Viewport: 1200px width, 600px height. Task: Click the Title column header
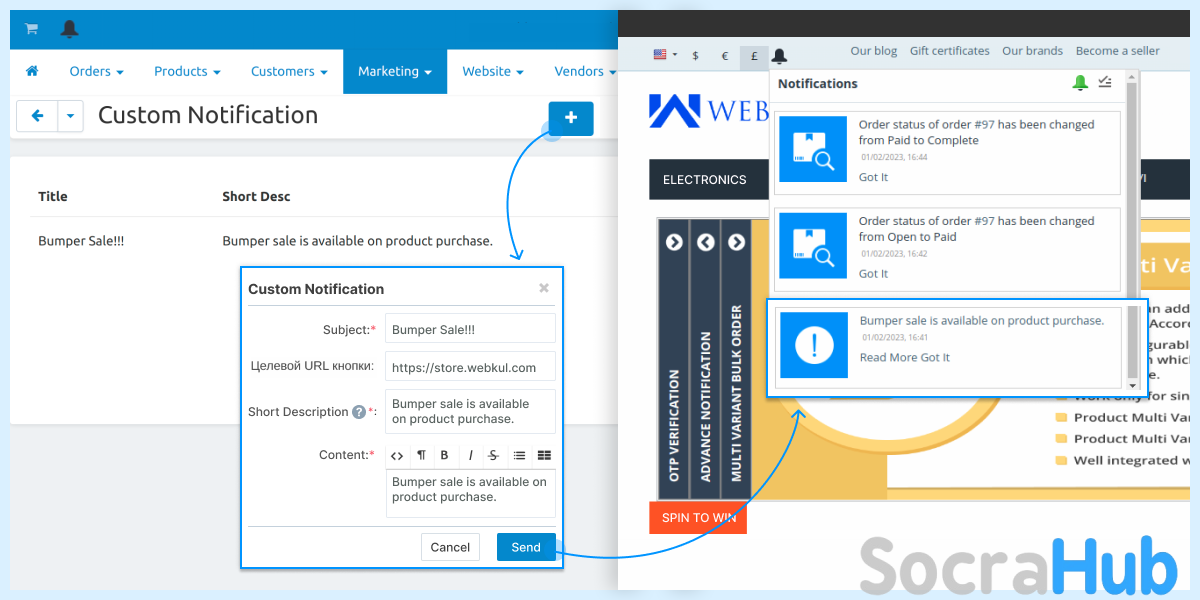tap(53, 196)
